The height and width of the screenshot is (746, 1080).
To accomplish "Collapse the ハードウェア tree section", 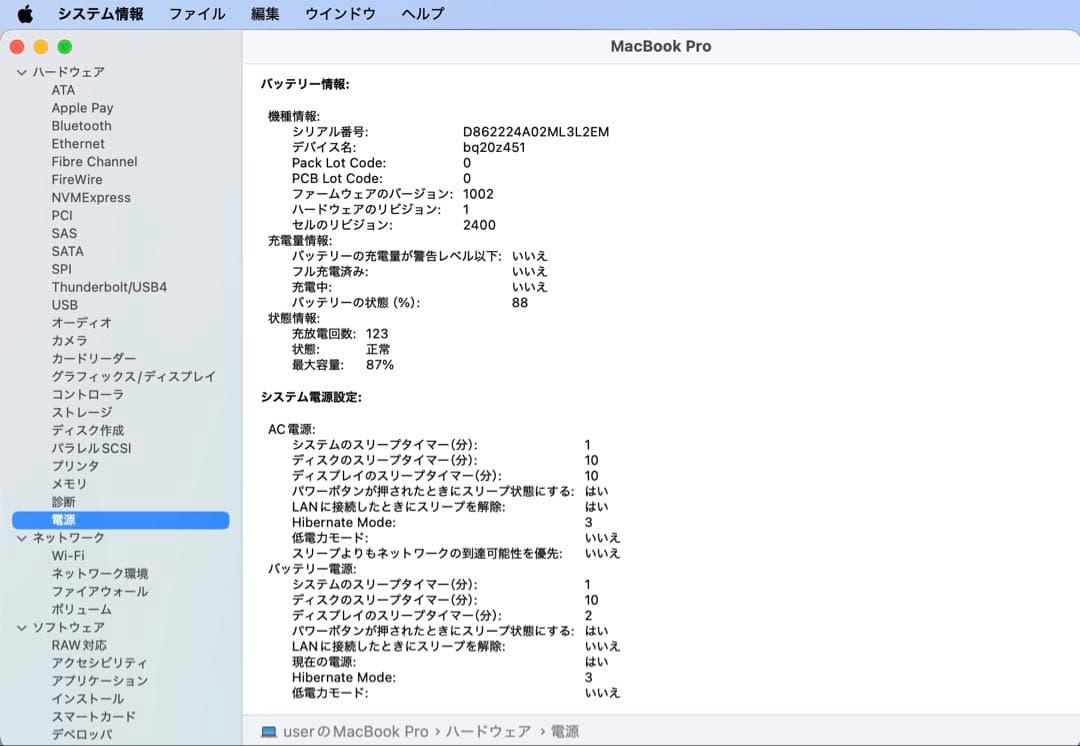I will pyautogui.click(x=21, y=72).
